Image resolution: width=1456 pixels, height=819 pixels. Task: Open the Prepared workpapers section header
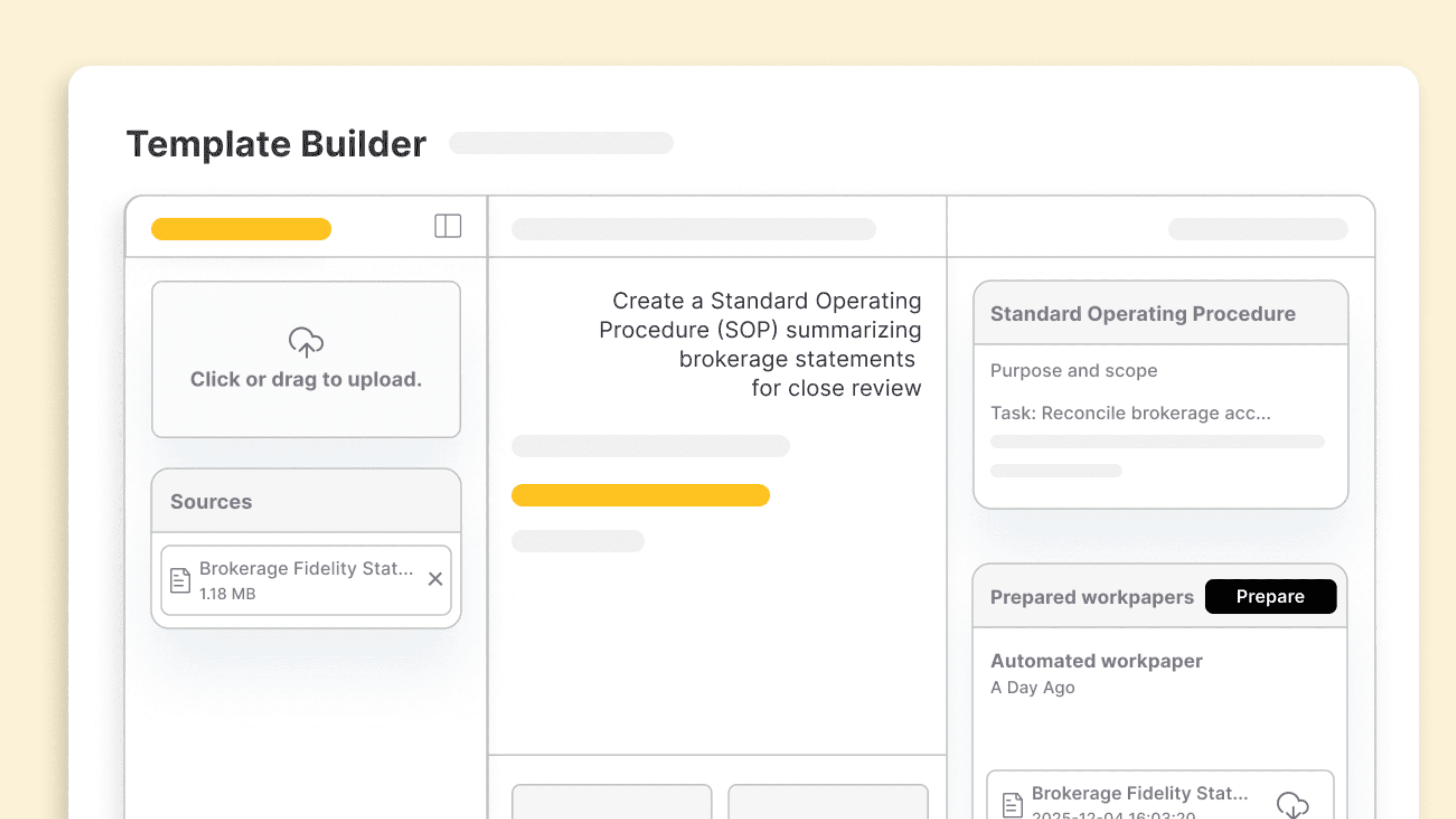[1092, 597]
